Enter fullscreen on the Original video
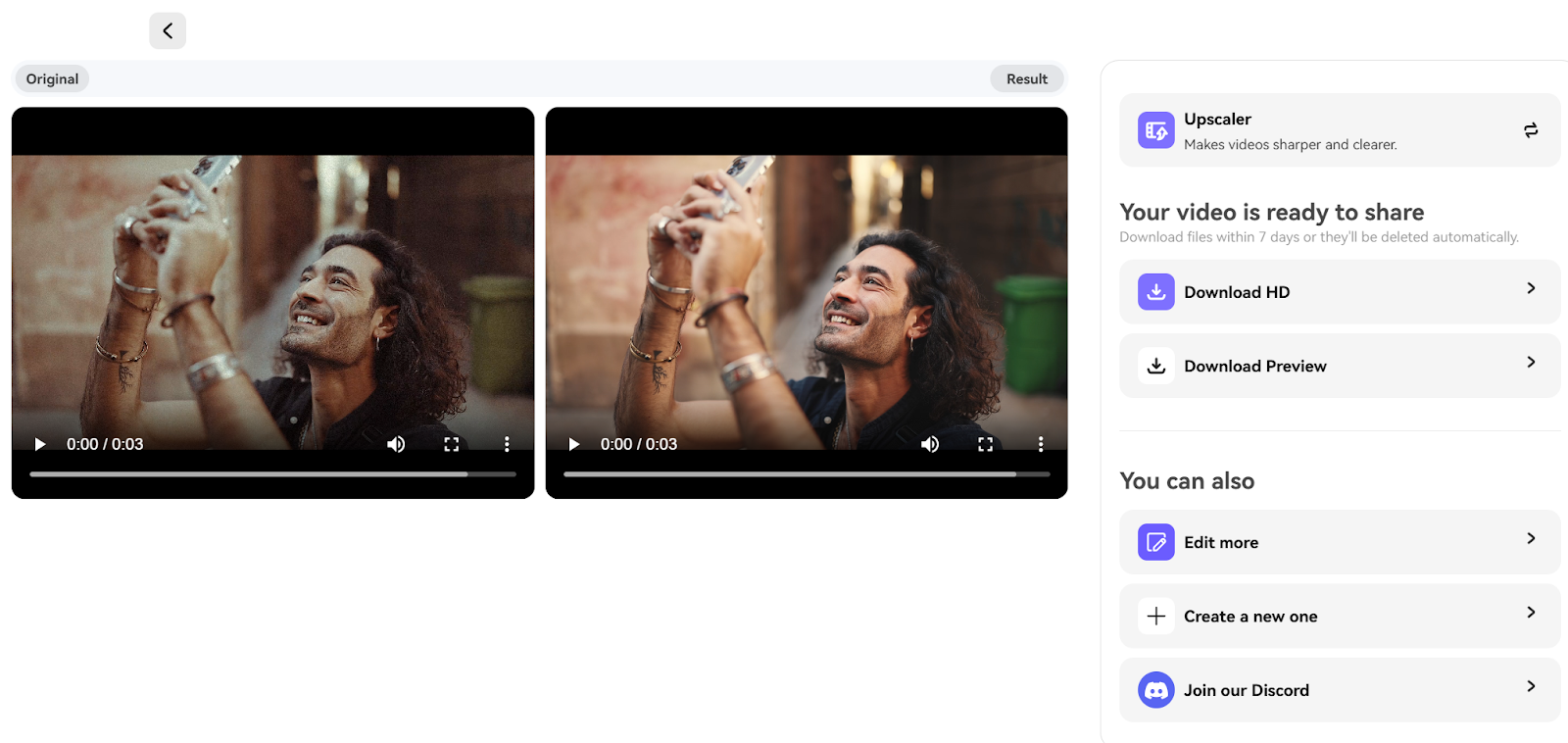Image resolution: width=1568 pixels, height=743 pixels. point(452,444)
